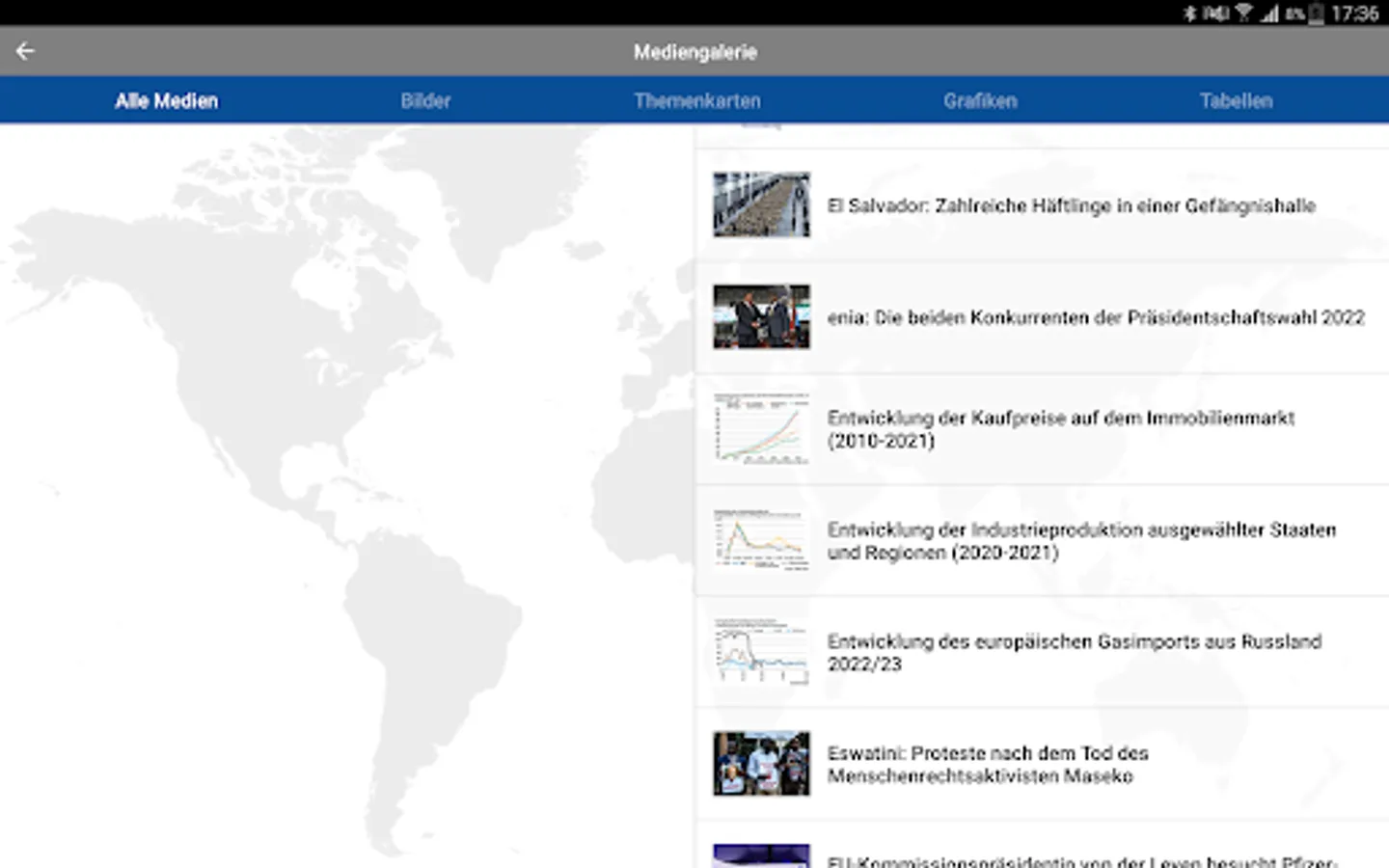Screen dimensions: 1389x868
Task: Switch to the Bilder tab
Action: coord(425,100)
